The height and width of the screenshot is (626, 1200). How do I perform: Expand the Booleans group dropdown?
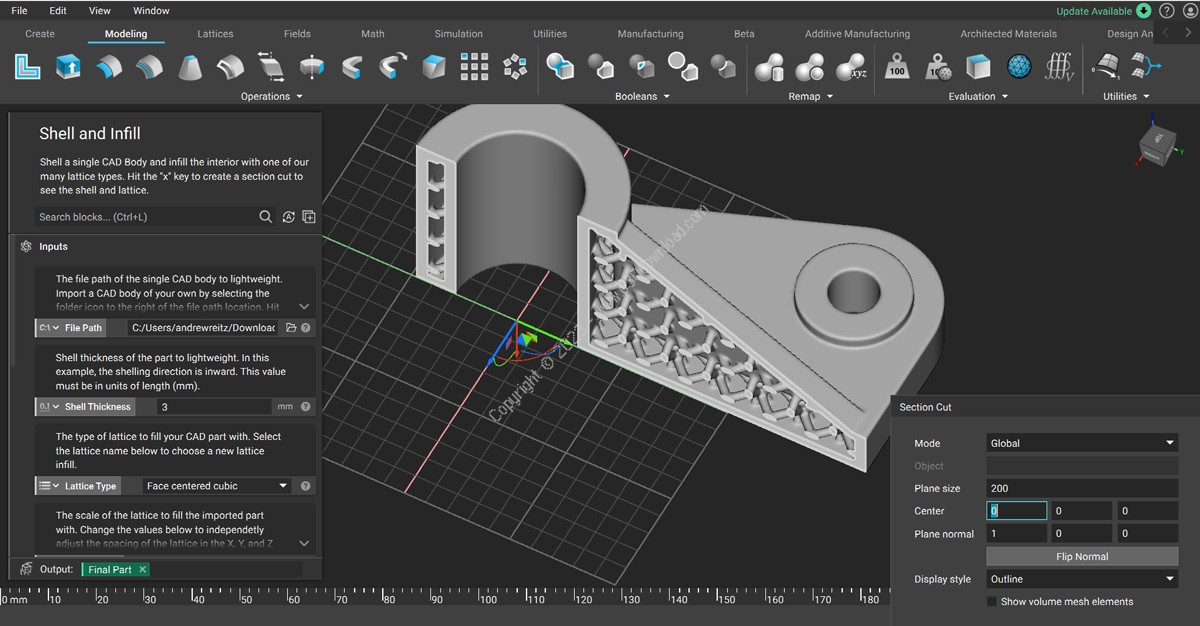[x=666, y=97]
